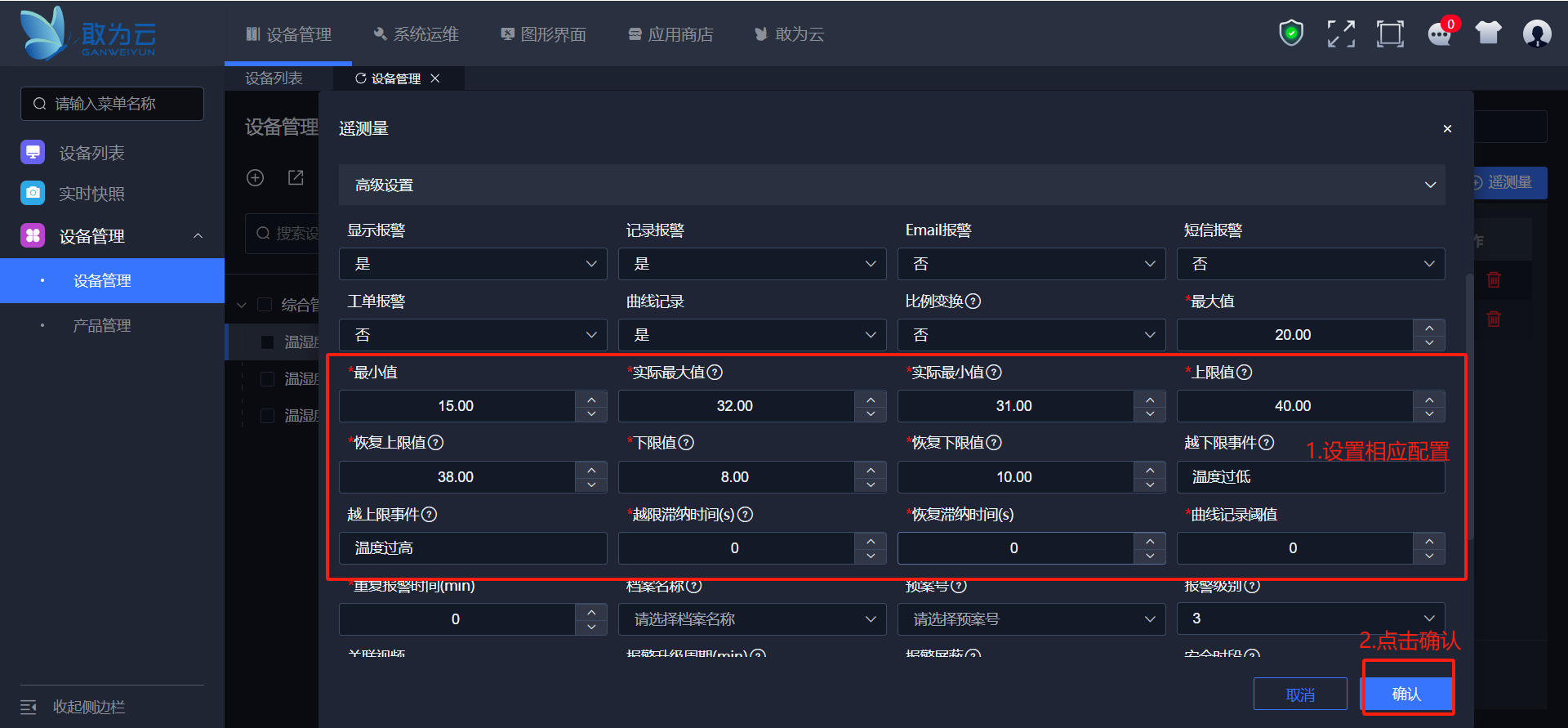
Task: Open the 系统运维 top menu
Action: point(416,34)
